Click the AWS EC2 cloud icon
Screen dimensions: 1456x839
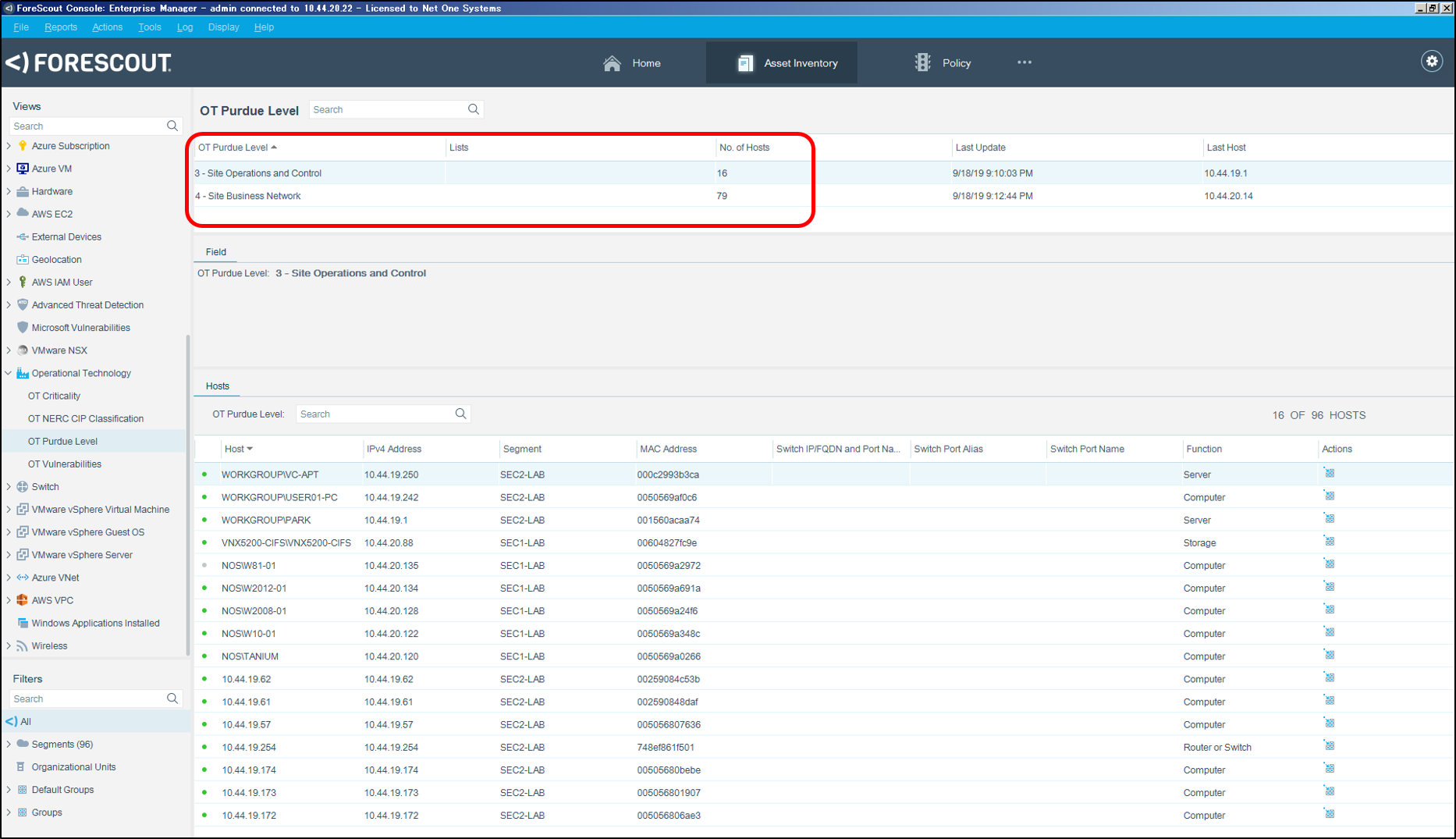point(23,213)
